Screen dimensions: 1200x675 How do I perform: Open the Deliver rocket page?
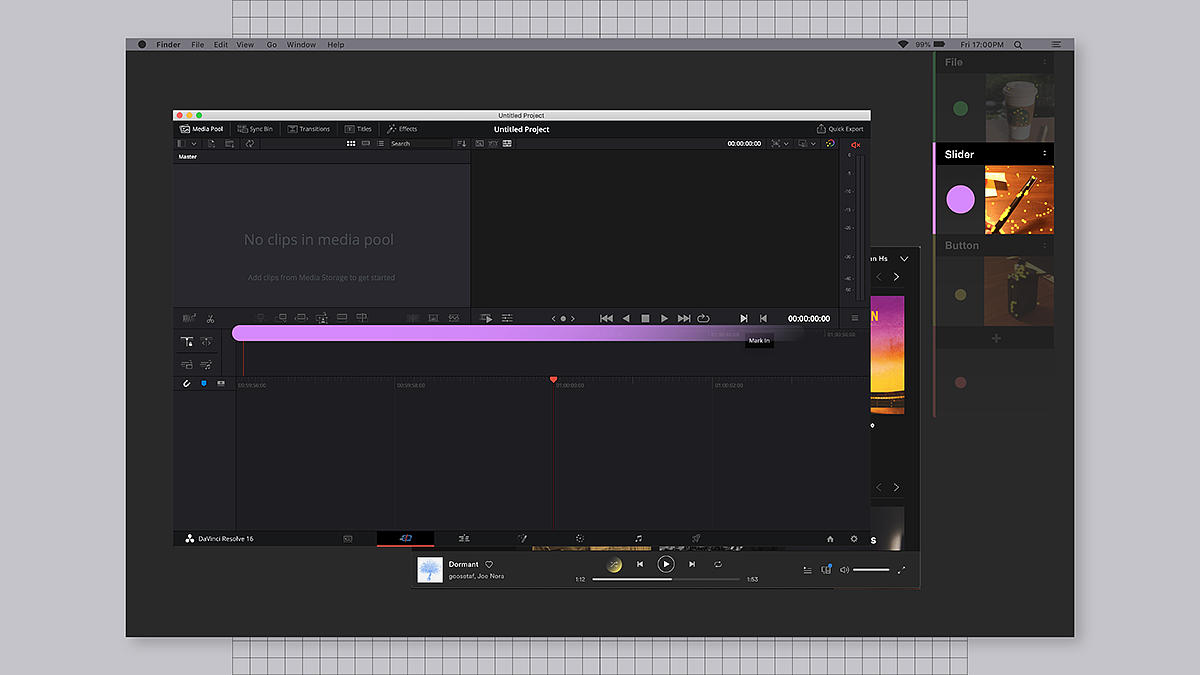click(x=696, y=539)
